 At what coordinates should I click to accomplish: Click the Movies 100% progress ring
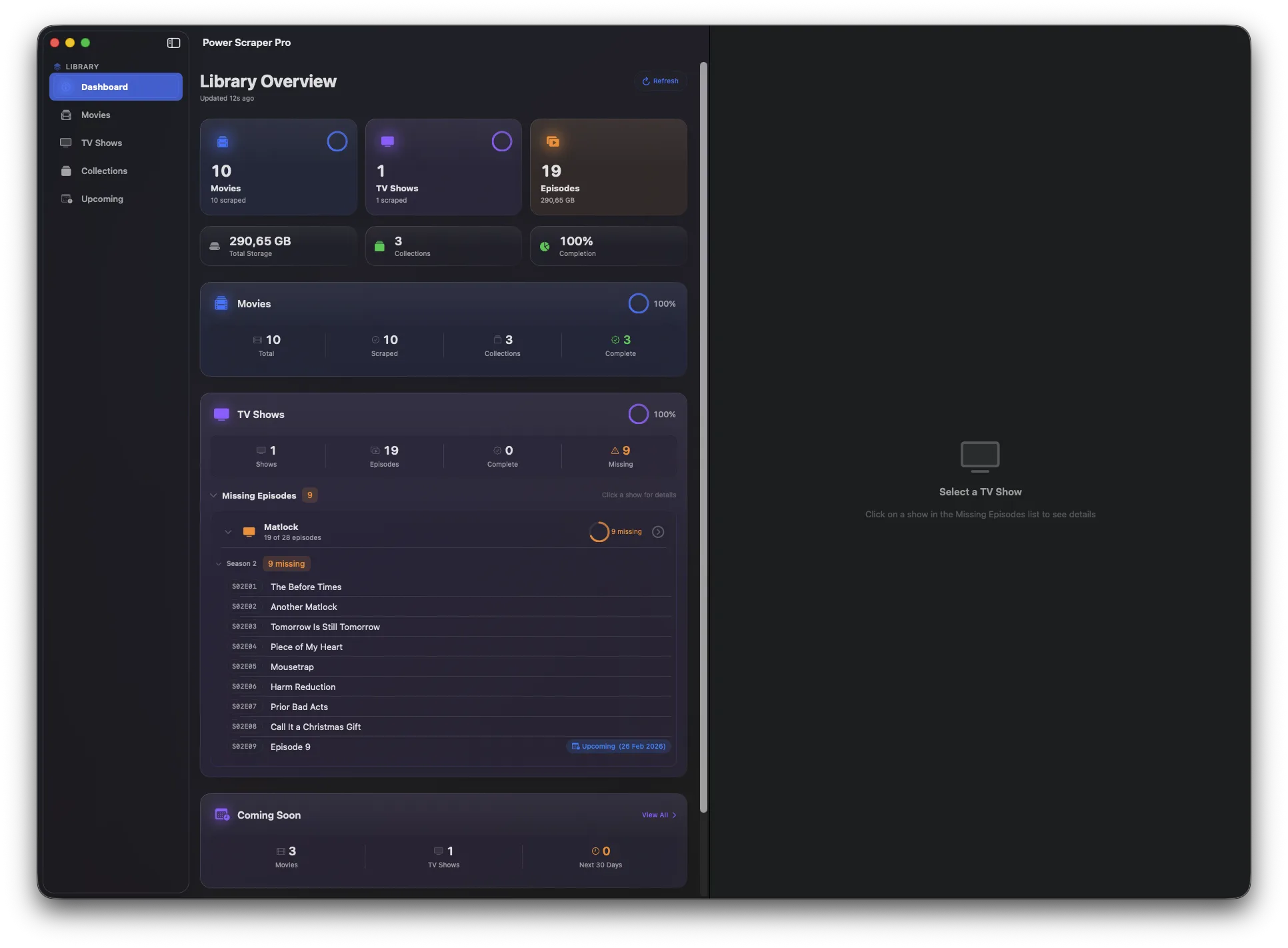pyautogui.click(x=638, y=304)
